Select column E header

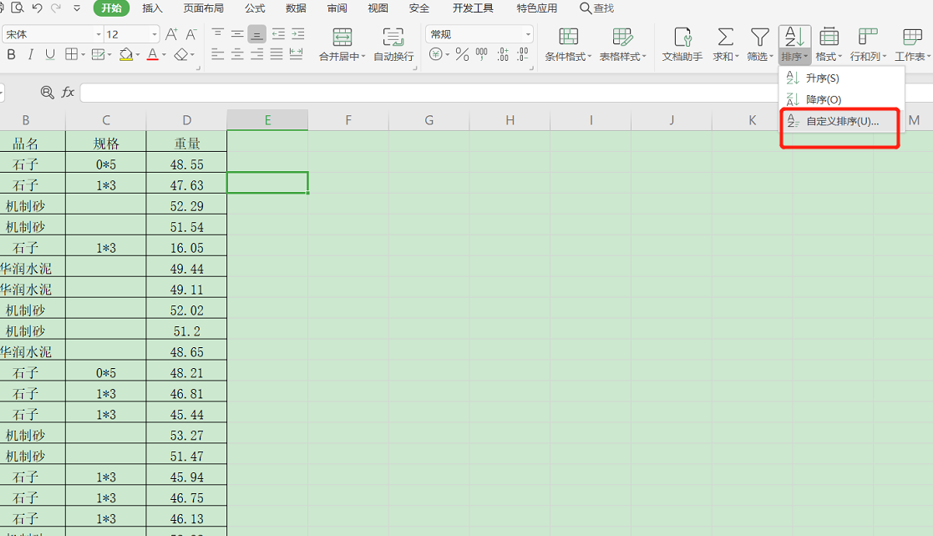267,120
